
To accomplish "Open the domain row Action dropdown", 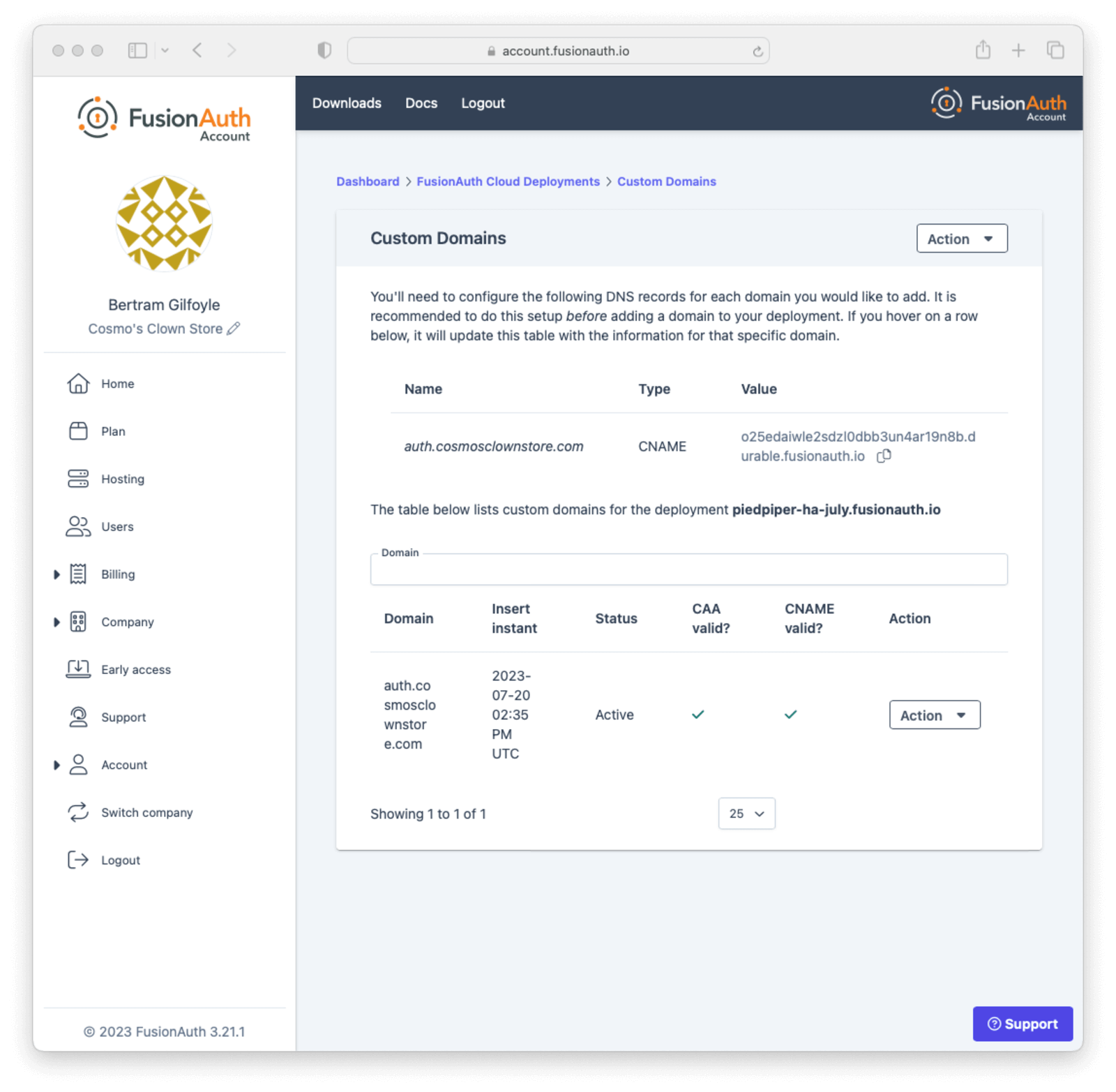I will 934,715.
